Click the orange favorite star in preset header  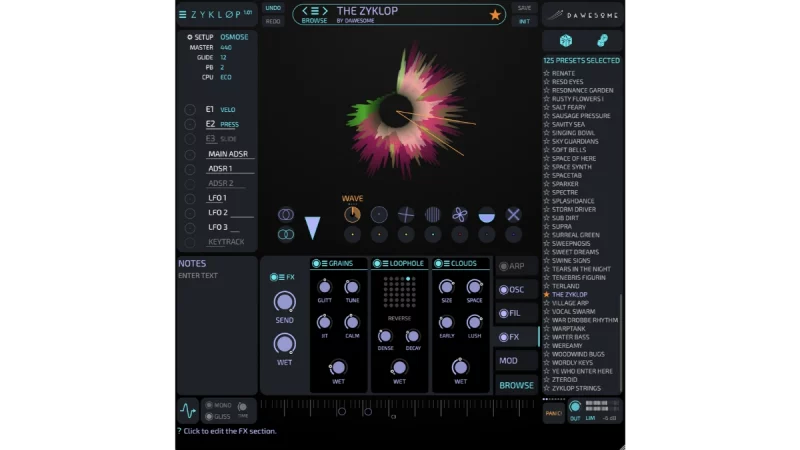[495, 14]
